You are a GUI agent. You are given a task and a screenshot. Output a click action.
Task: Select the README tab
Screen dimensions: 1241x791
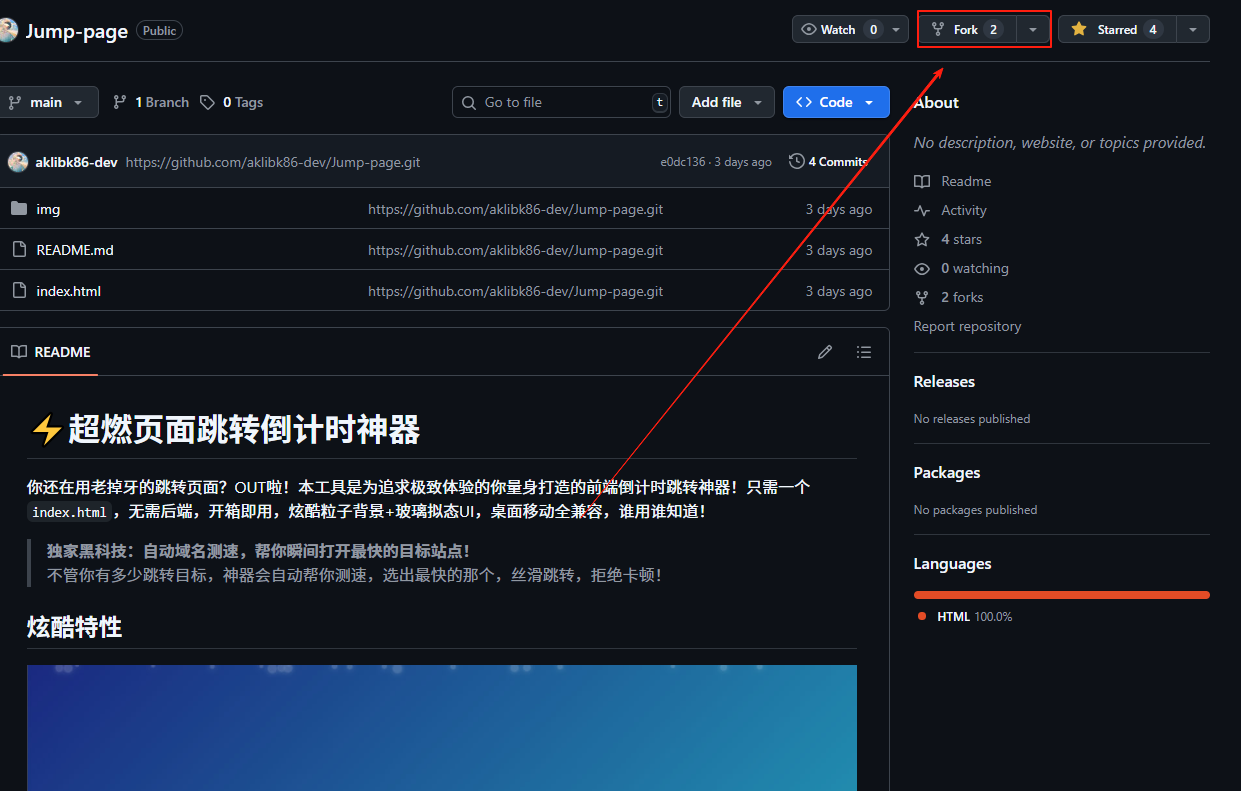[x=50, y=352]
